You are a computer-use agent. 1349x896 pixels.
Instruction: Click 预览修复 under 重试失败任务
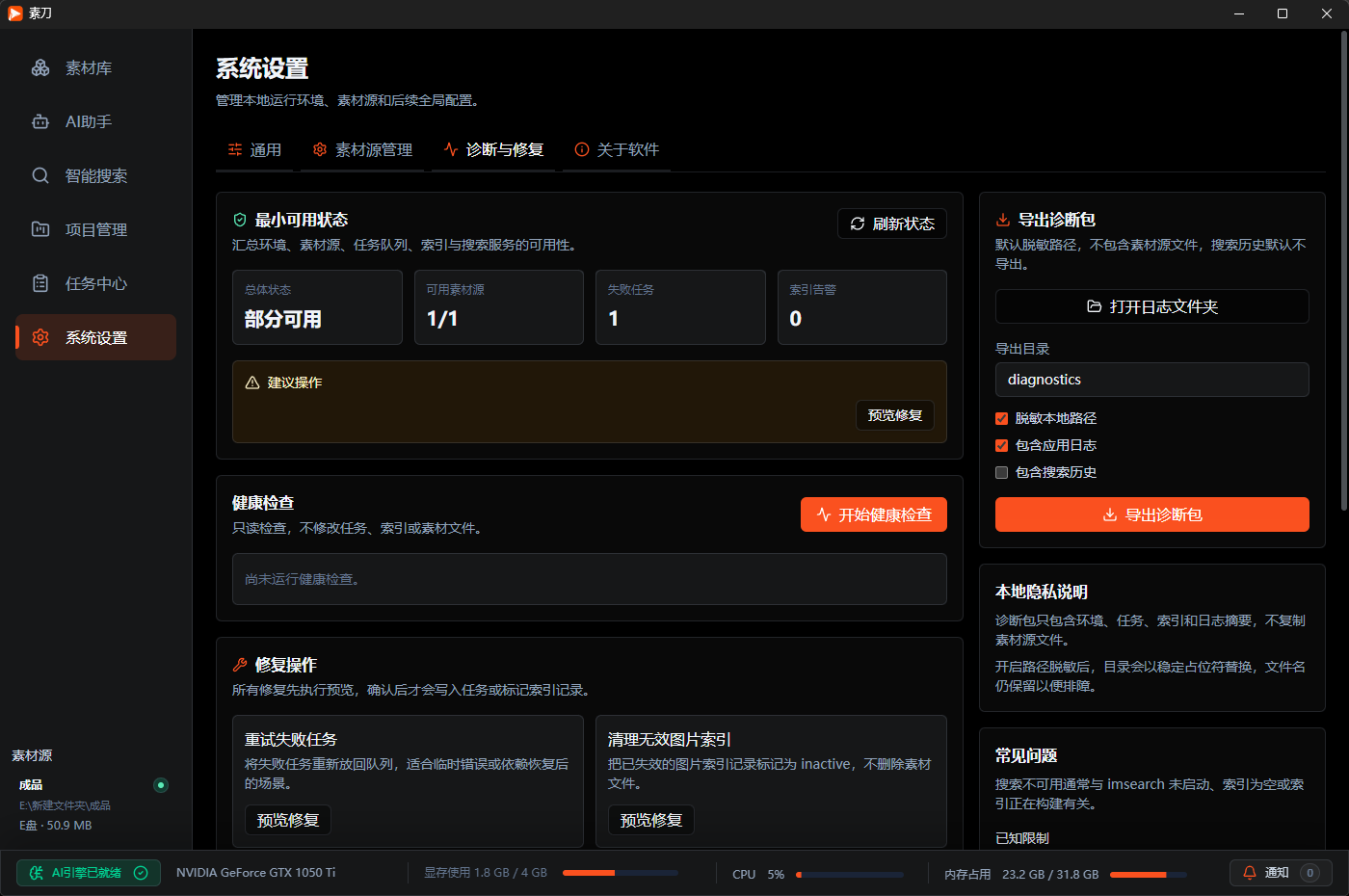(288, 820)
